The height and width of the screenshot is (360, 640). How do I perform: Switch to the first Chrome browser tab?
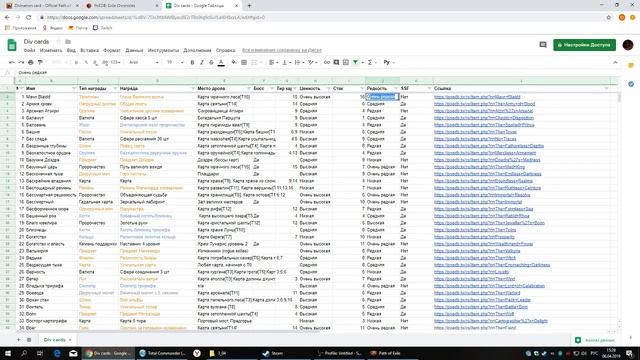[x=42, y=6]
